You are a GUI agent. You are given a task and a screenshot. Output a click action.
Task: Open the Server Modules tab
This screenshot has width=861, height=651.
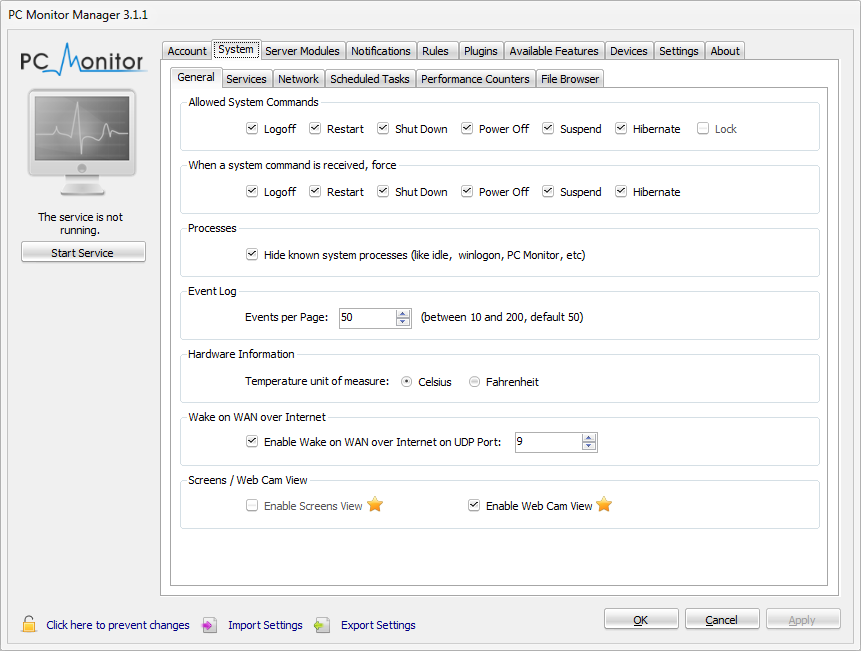(x=302, y=51)
